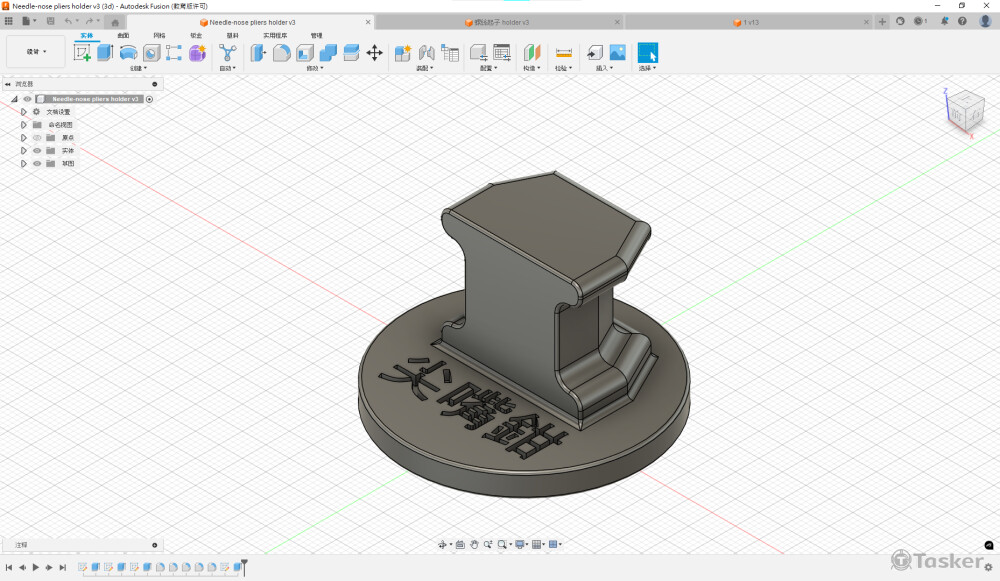Select the Create Sketch tool
The width and height of the screenshot is (1000, 581).
pyautogui.click(x=82, y=53)
